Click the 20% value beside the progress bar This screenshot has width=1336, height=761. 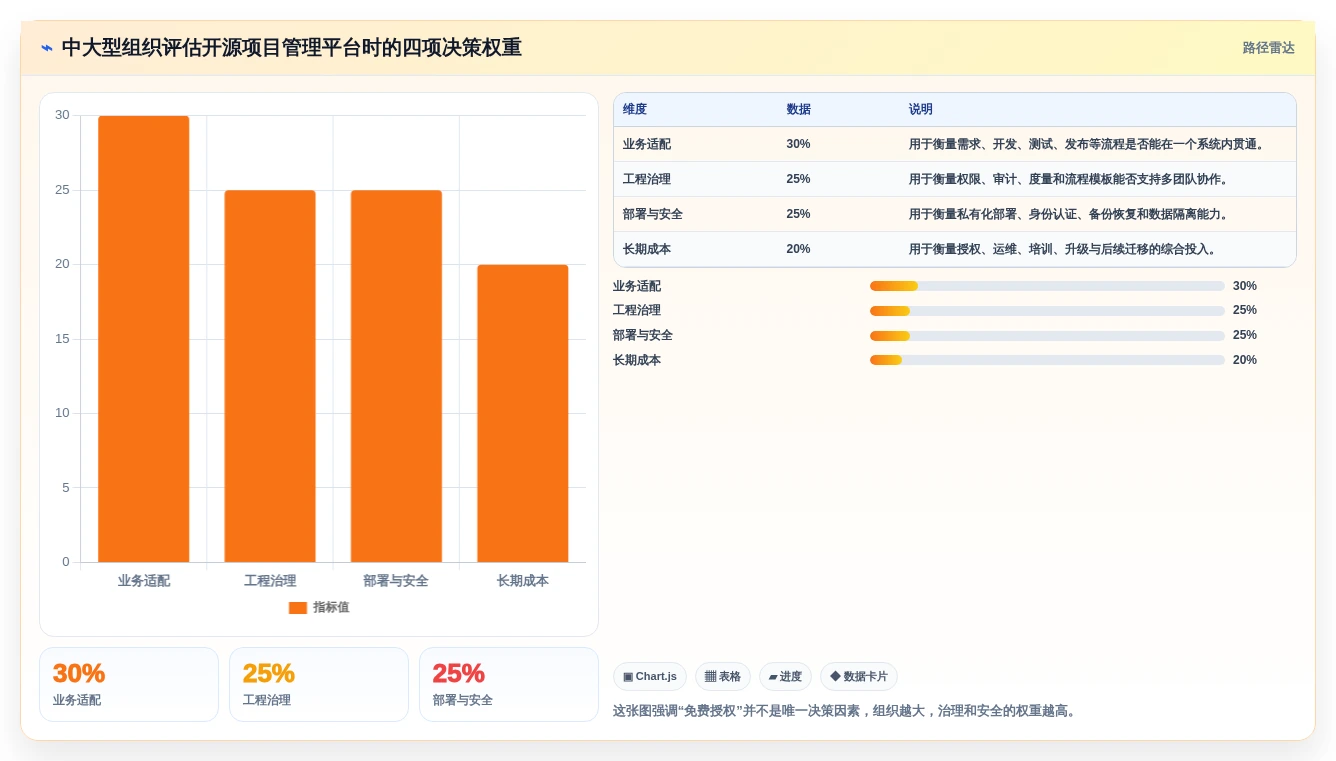pos(1245,360)
